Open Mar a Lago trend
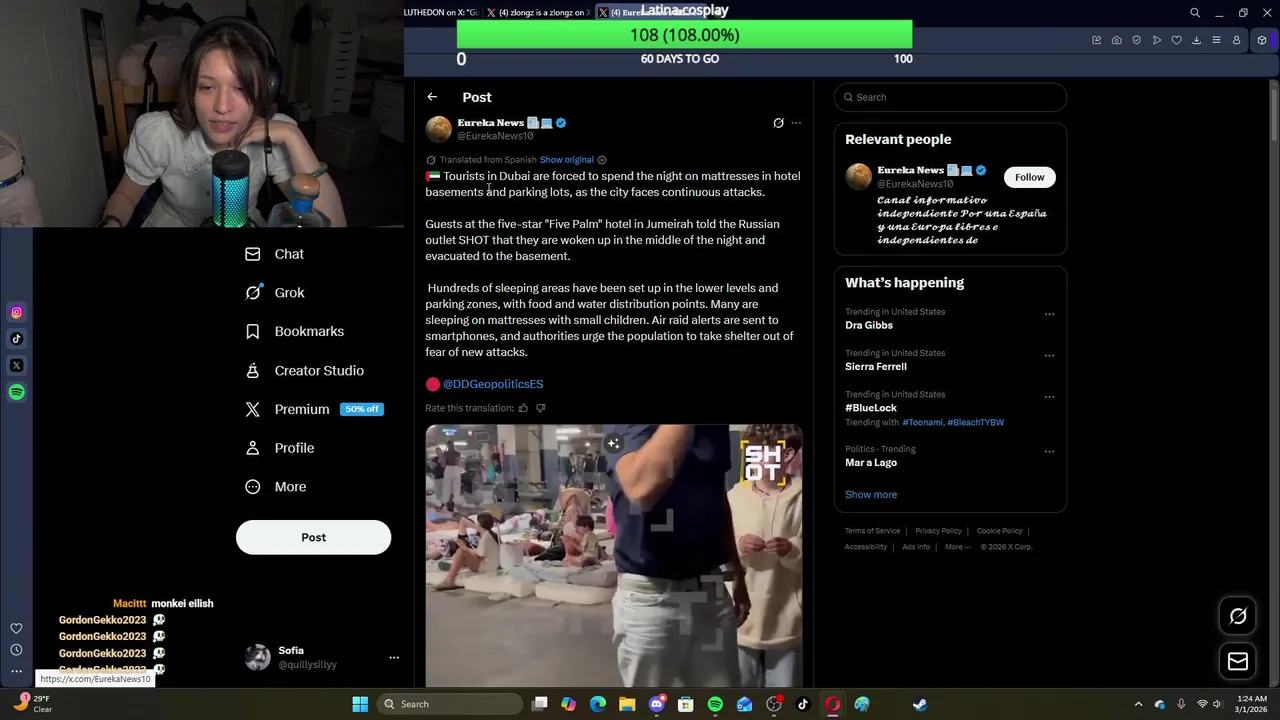The image size is (1280, 720). pos(871,463)
